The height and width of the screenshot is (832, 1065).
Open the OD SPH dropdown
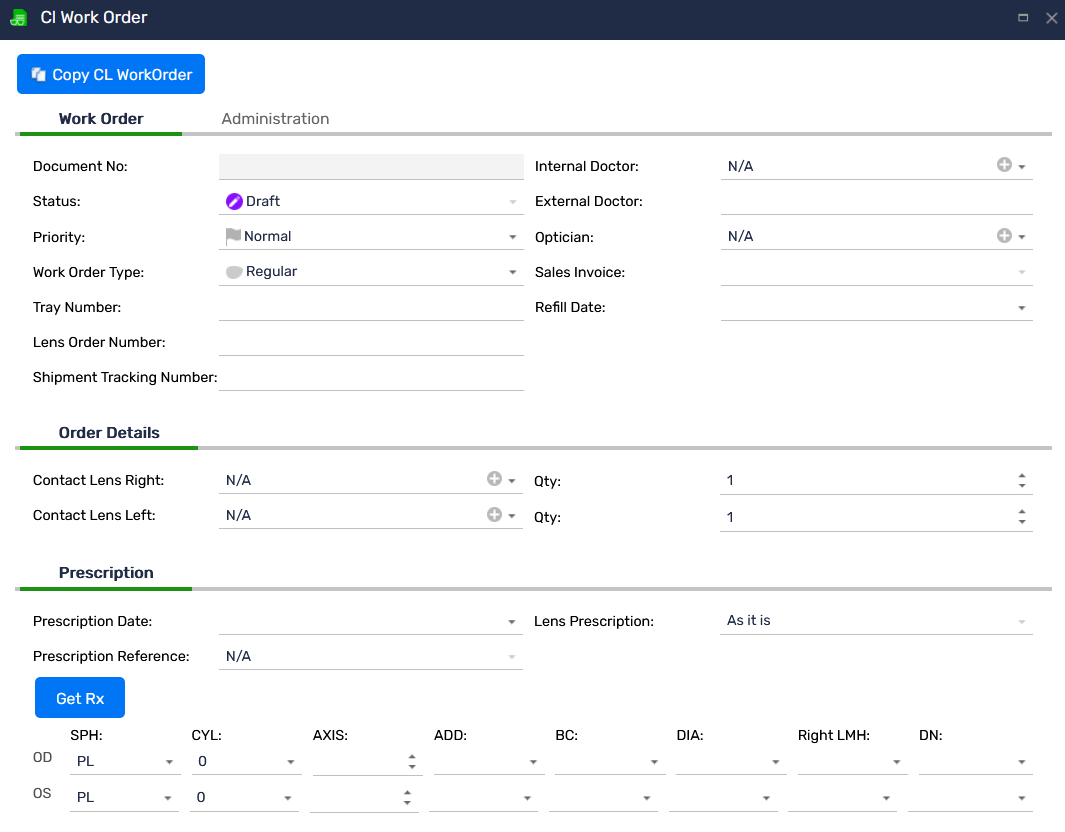pos(170,762)
